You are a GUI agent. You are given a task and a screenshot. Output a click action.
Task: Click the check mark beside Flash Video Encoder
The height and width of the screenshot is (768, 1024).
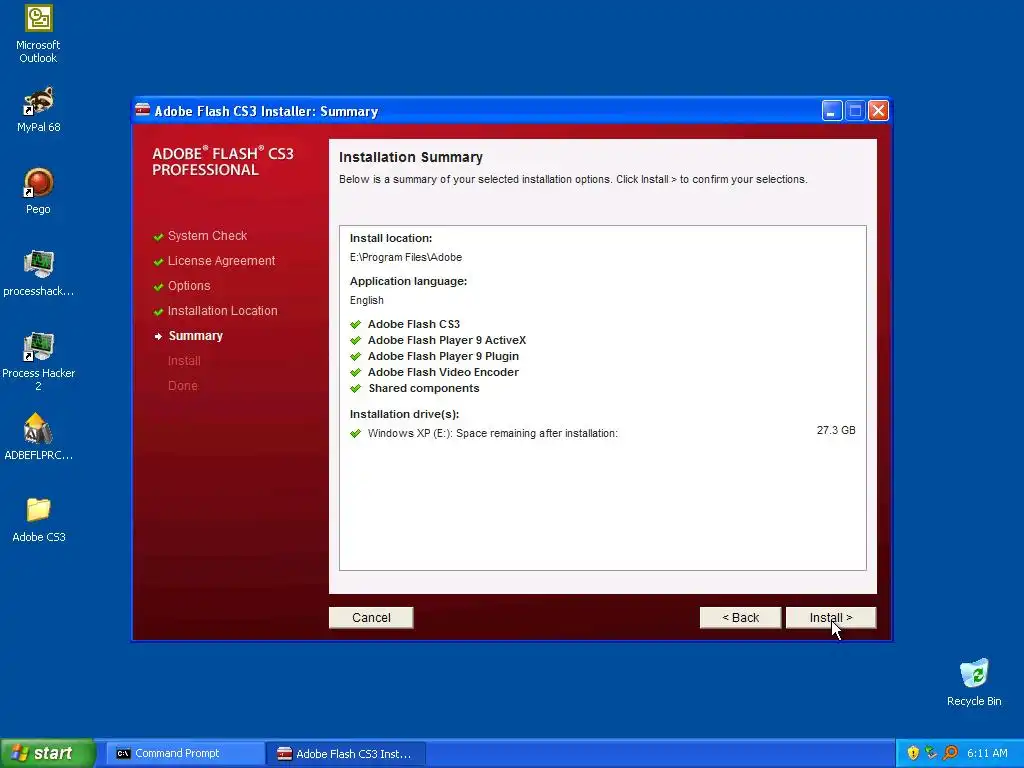coord(355,372)
